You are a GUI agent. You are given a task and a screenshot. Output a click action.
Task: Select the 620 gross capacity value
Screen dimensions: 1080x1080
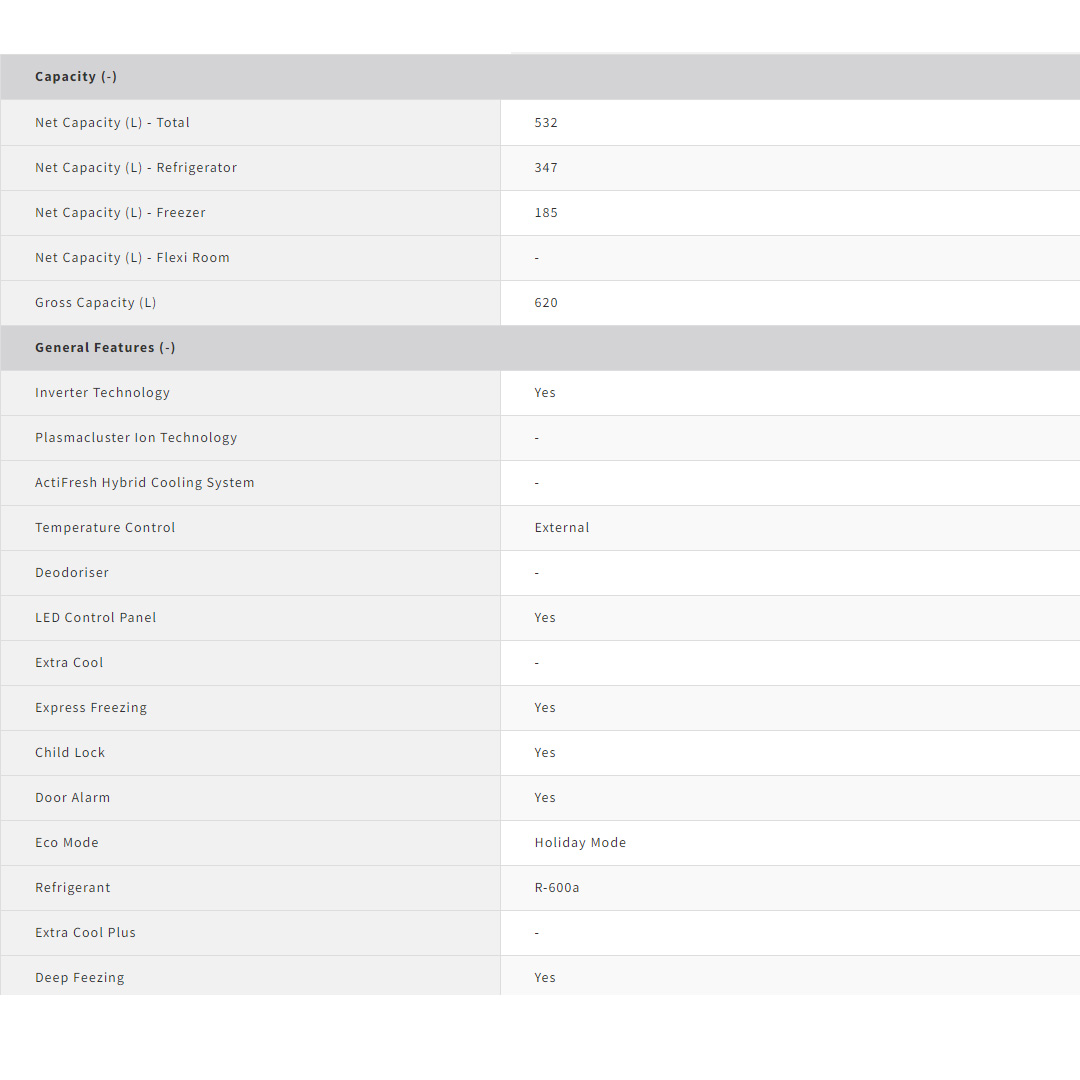pyautogui.click(x=546, y=303)
